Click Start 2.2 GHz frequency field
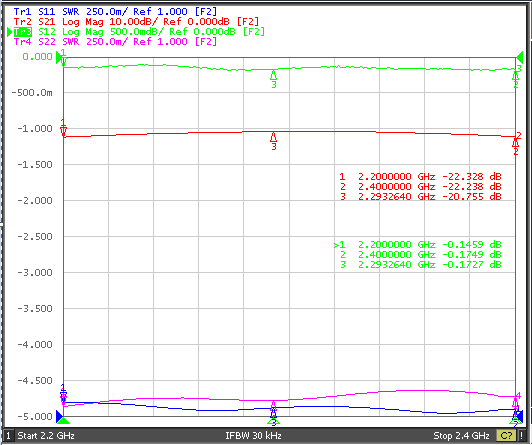 click(x=46, y=435)
